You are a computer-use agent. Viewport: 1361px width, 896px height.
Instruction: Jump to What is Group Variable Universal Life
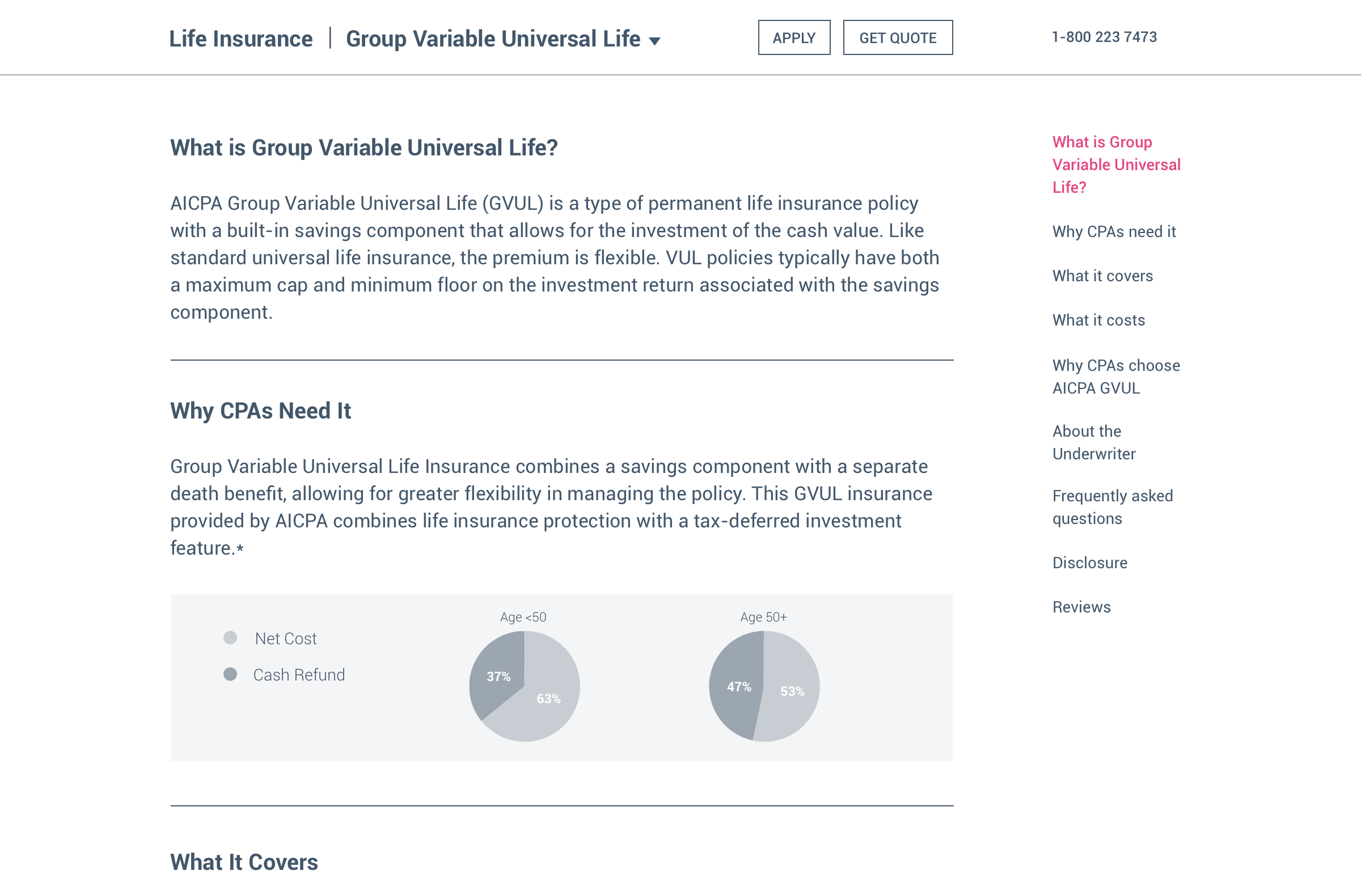(x=1115, y=164)
